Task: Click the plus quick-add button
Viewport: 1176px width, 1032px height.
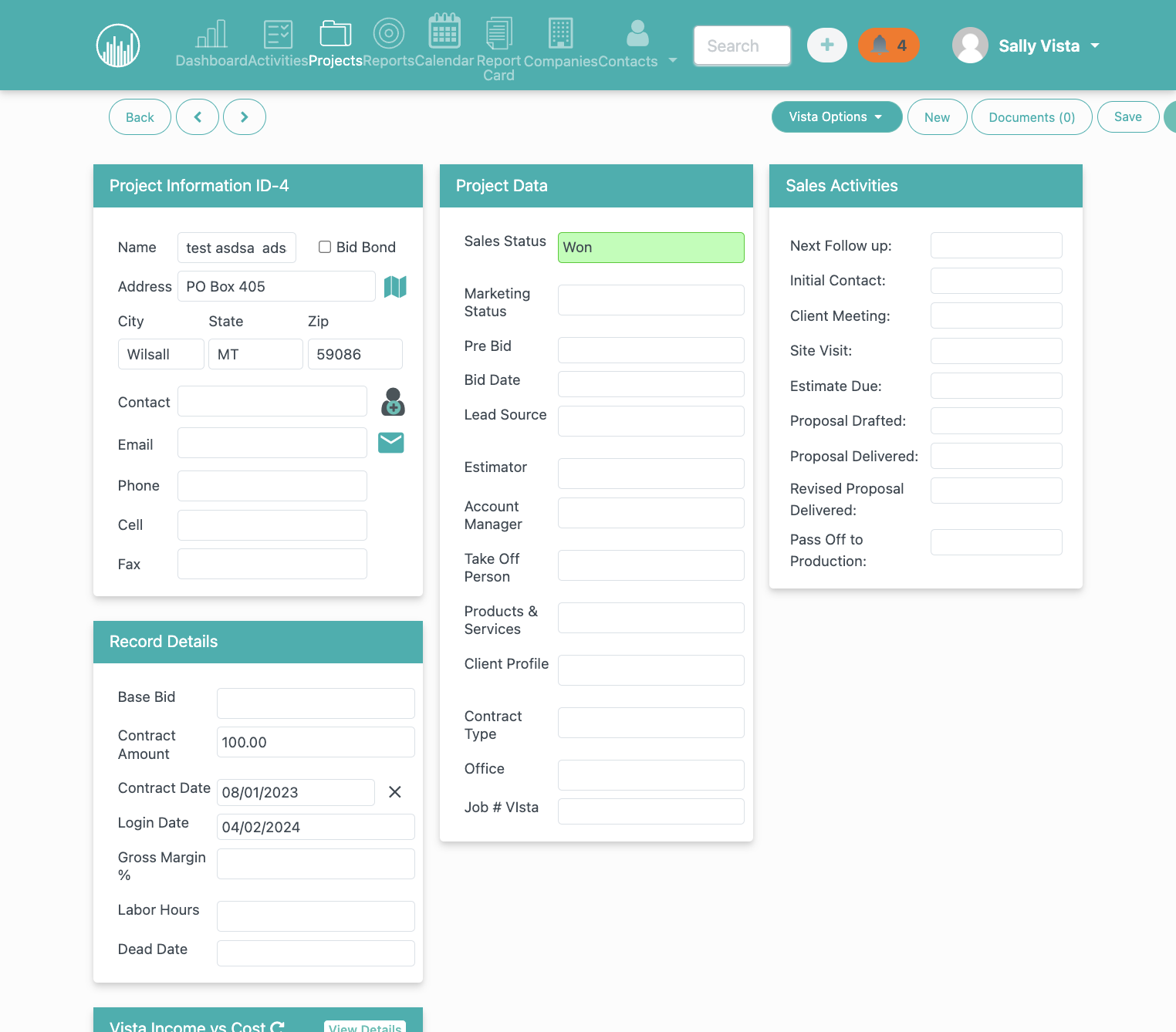Action: [x=827, y=46]
